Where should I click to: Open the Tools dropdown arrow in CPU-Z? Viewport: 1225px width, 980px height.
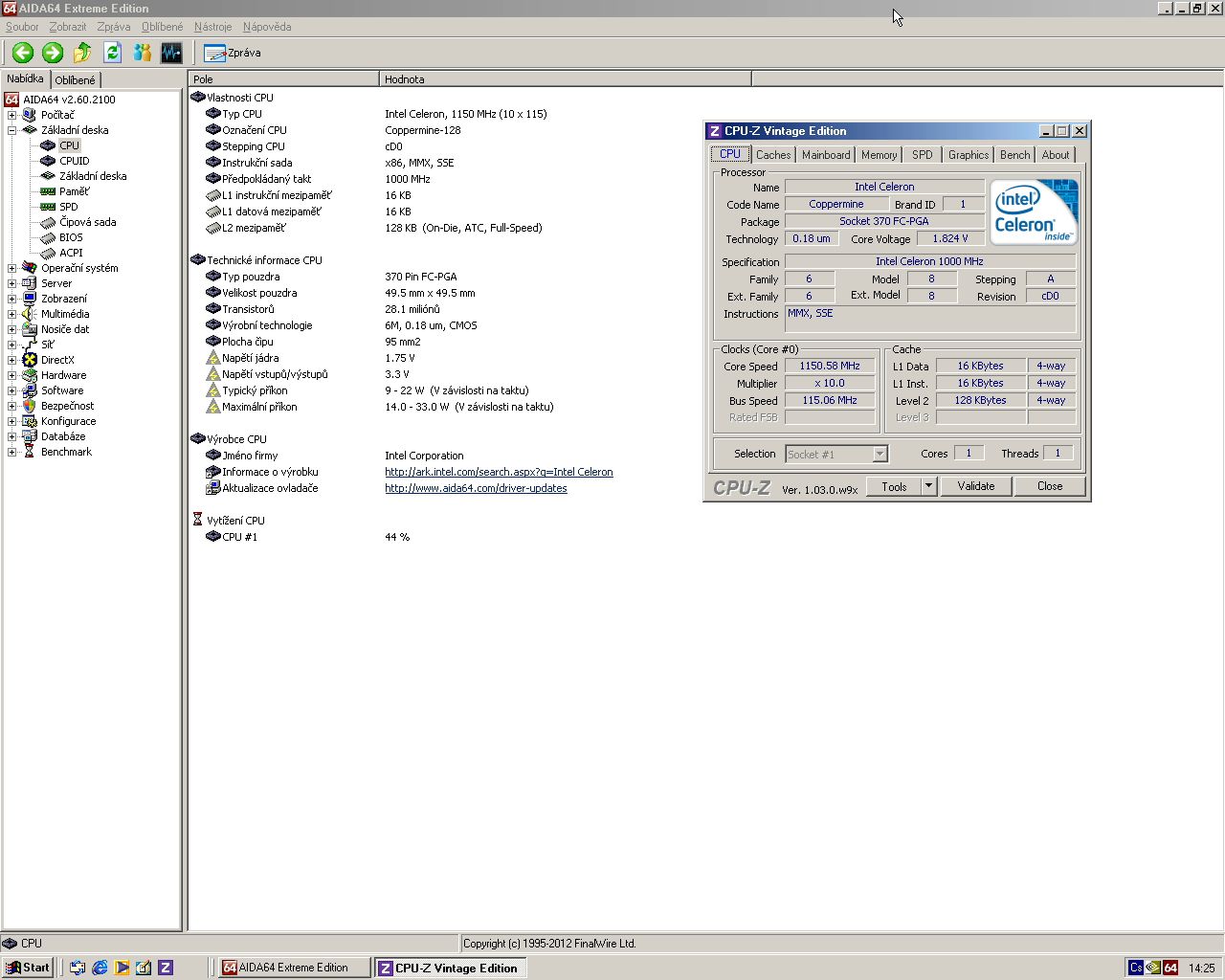pyautogui.click(x=927, y=486)
